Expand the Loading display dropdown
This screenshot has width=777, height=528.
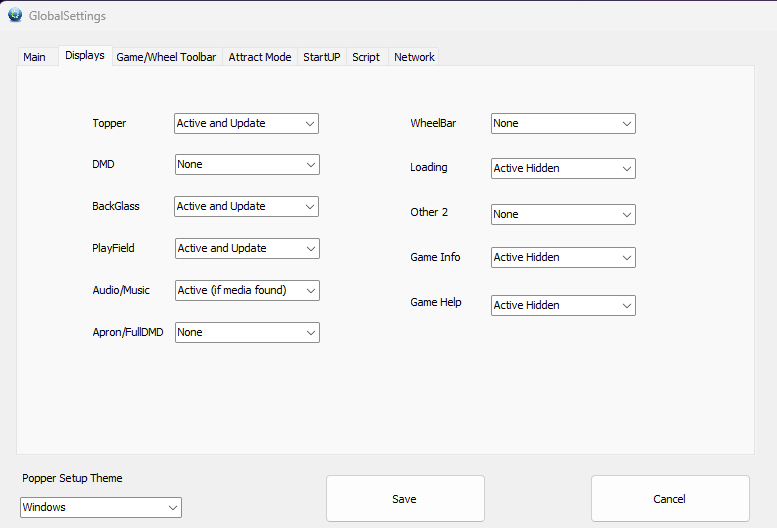pos(563,168)
